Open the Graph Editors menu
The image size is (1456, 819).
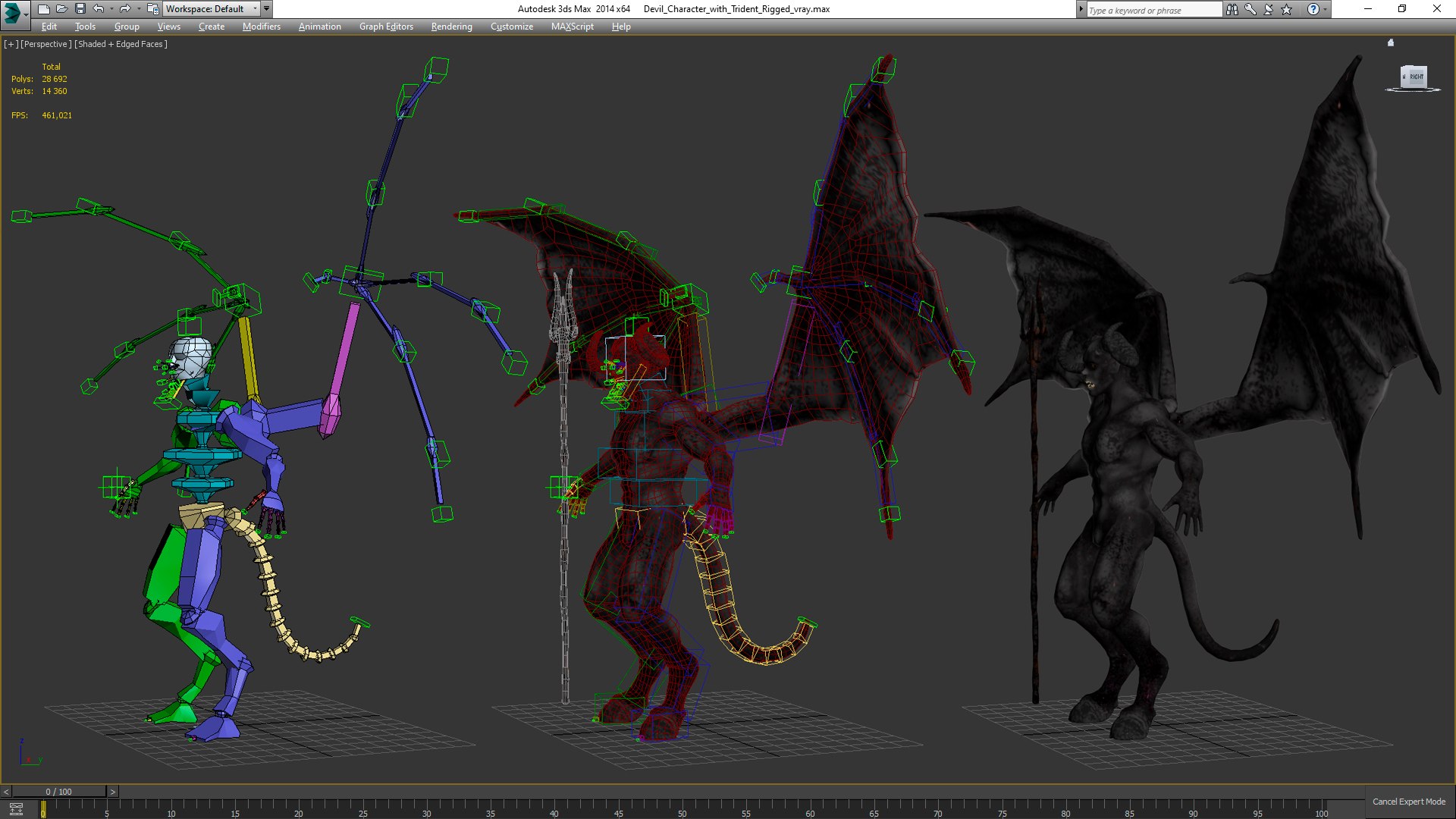(x=386, y=27)
